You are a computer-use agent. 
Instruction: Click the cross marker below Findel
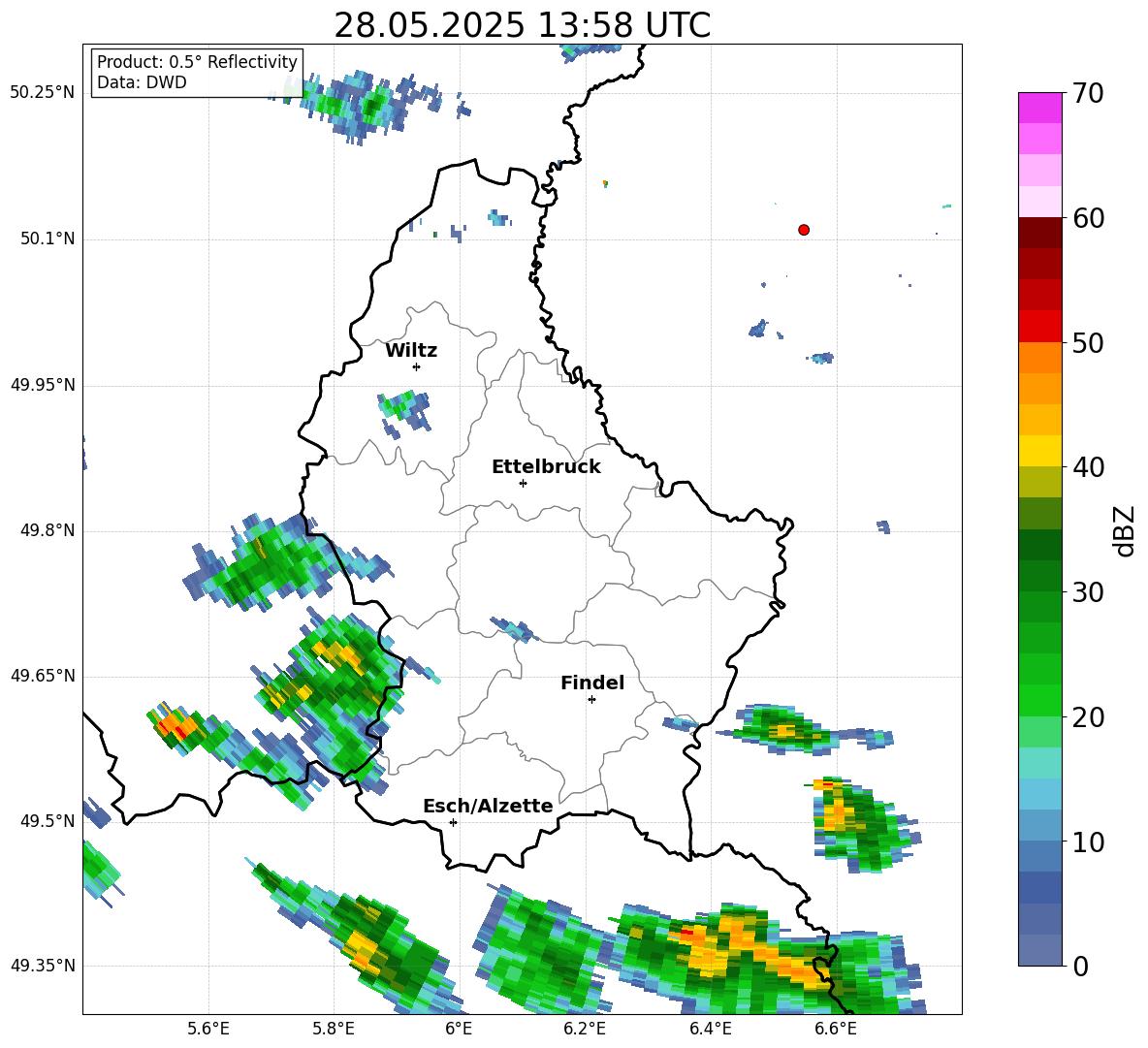[591, 700]
